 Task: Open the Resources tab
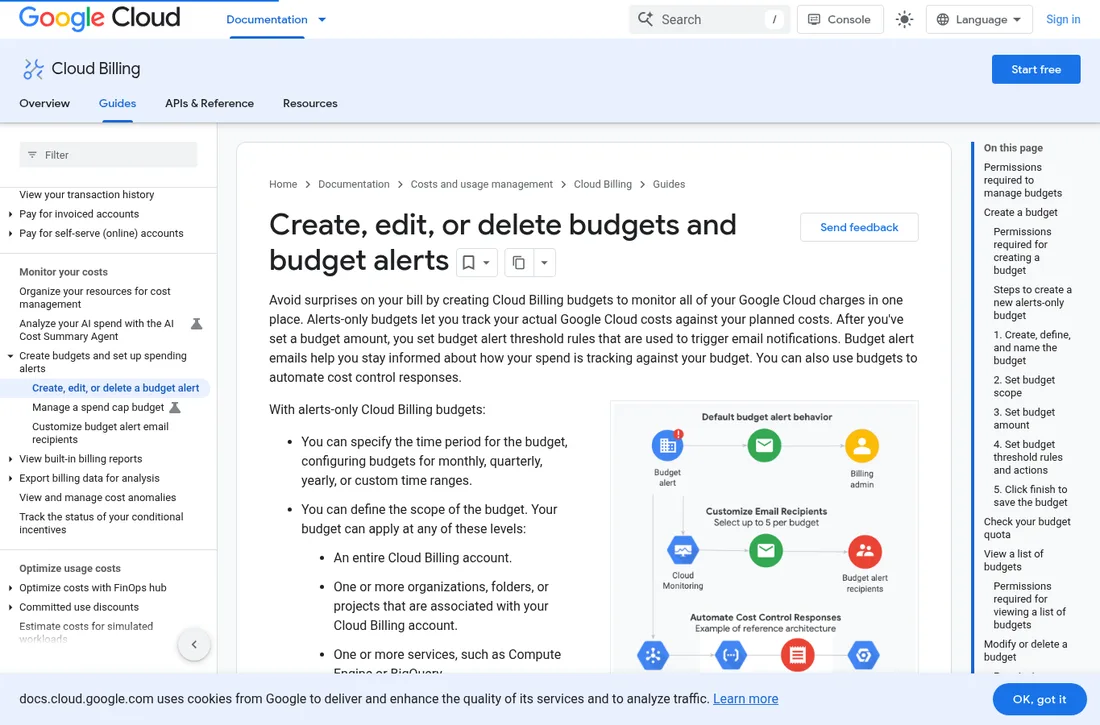(310, 103)
